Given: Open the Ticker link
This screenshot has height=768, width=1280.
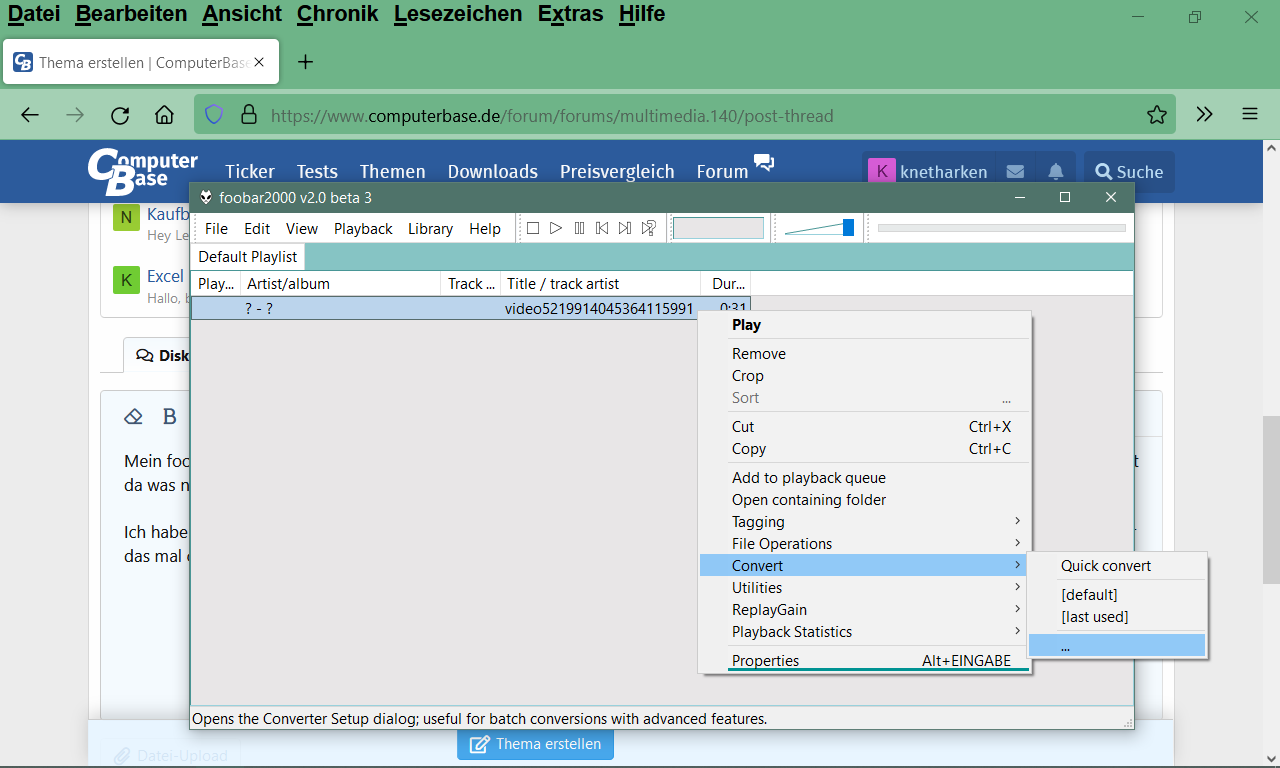Looking at the screenshot, I should click(x=250, y=172).
